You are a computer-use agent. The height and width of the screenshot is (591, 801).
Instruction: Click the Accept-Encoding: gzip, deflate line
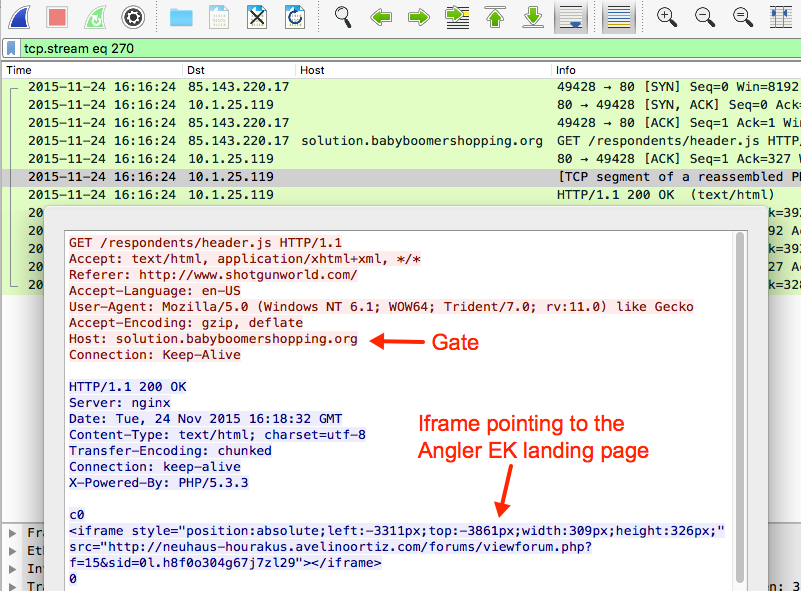pyautogui.click(x=186, y=322)
